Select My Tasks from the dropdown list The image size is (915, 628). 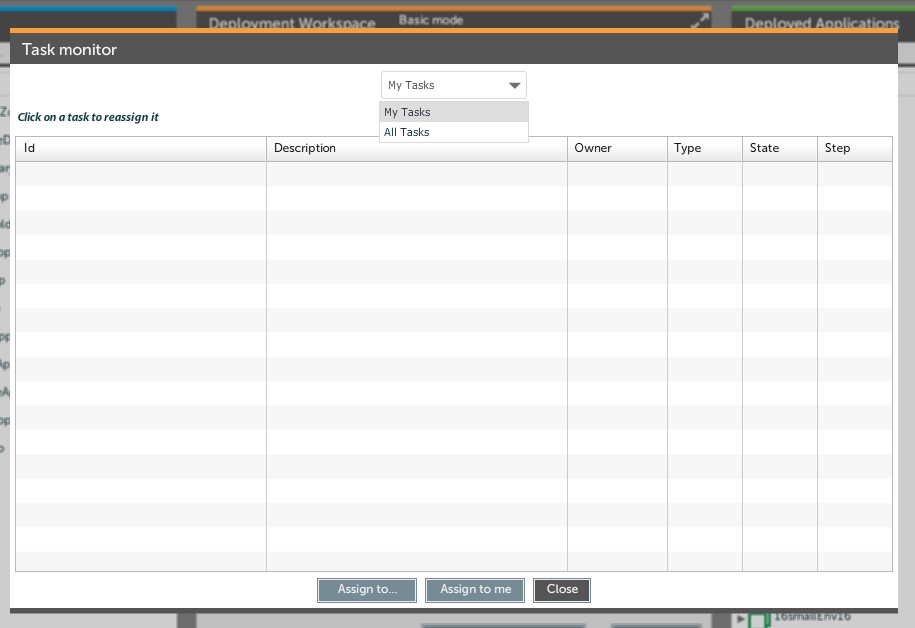point(453,112)
